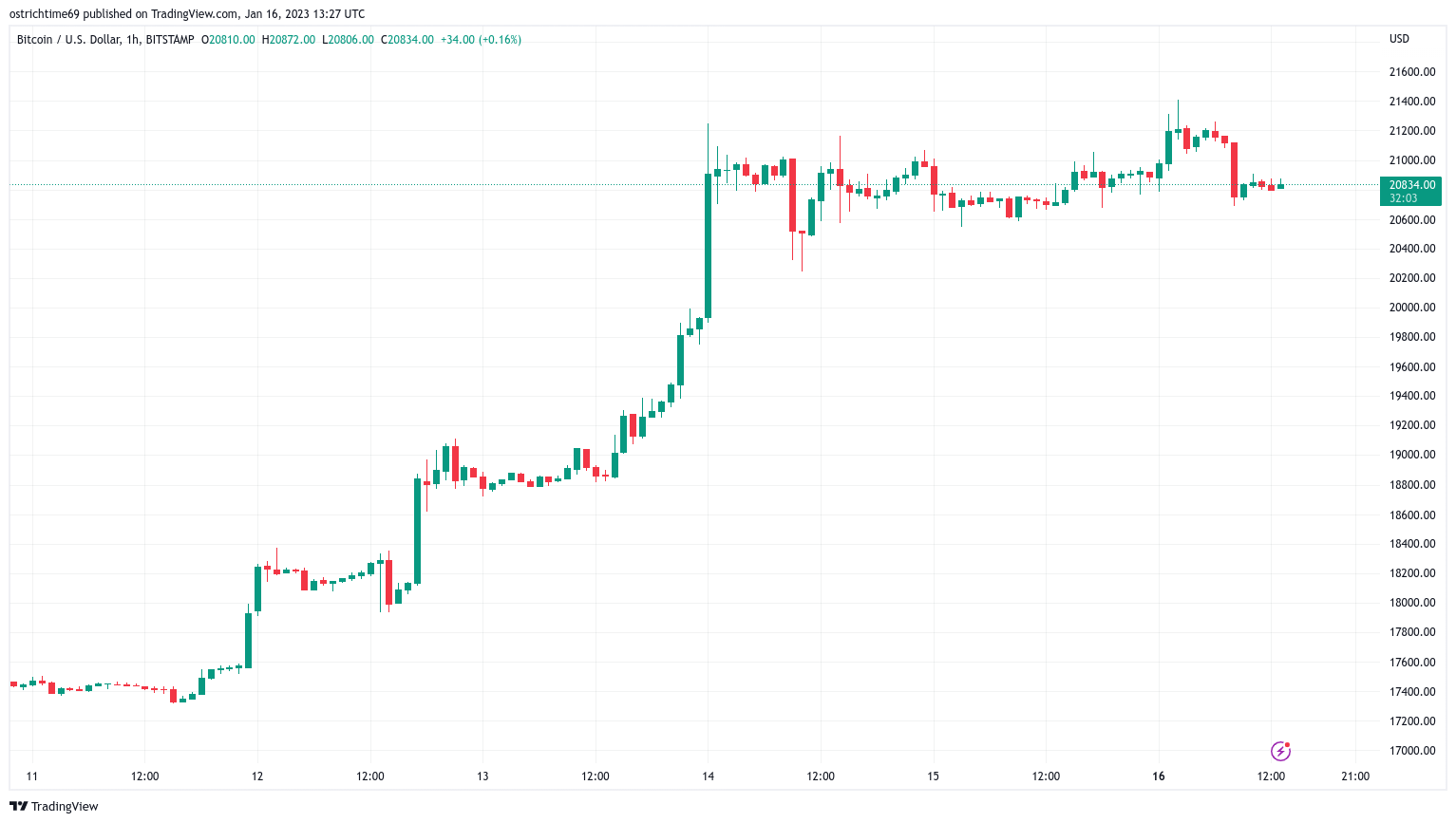The width and height of the screenshot is (1456, 823).
Task: Select the 14 date marker on the time axis
Action: pyautogui.click(x=708, y=776)
